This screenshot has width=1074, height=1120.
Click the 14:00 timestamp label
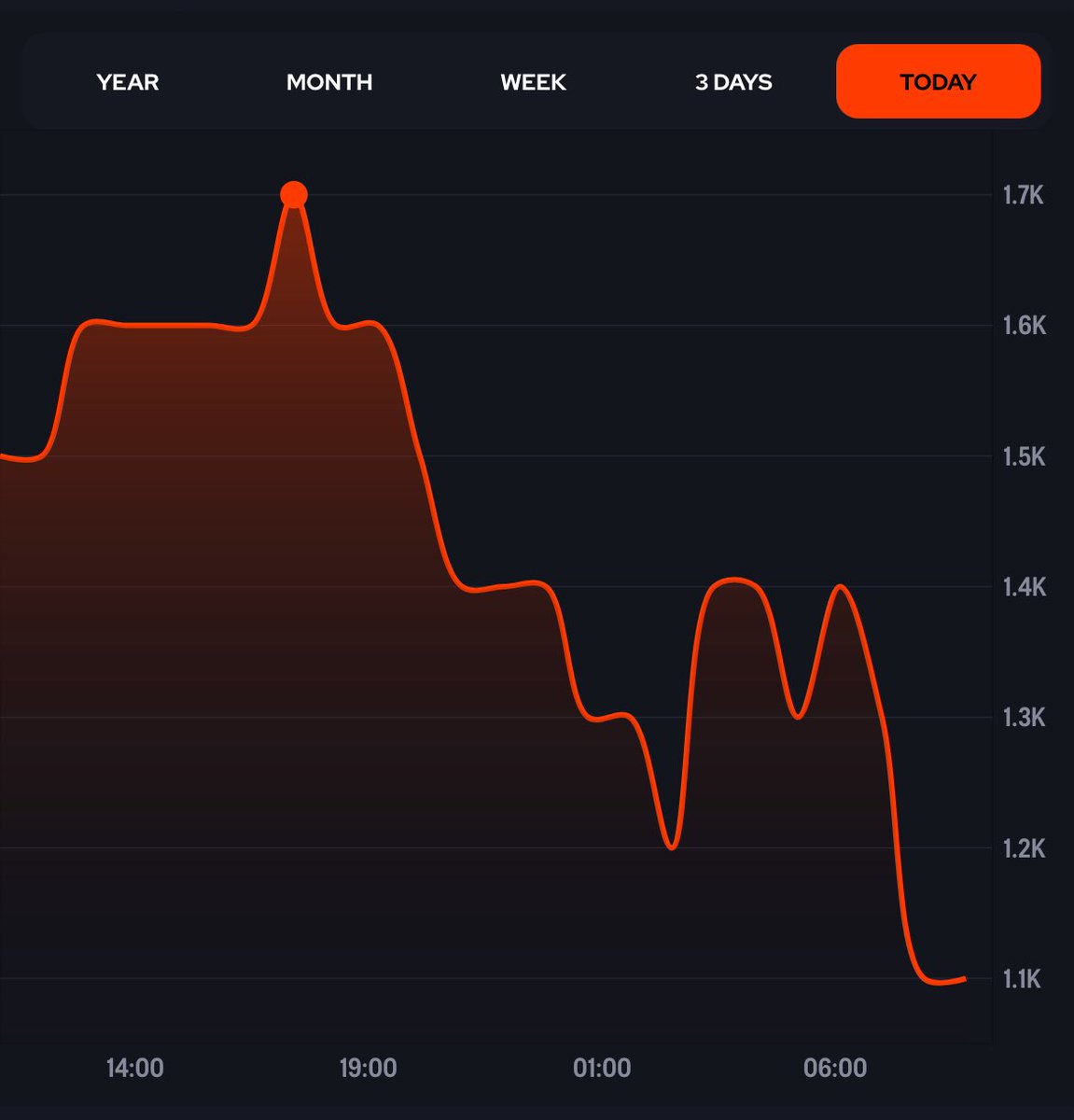(133, 1067)
